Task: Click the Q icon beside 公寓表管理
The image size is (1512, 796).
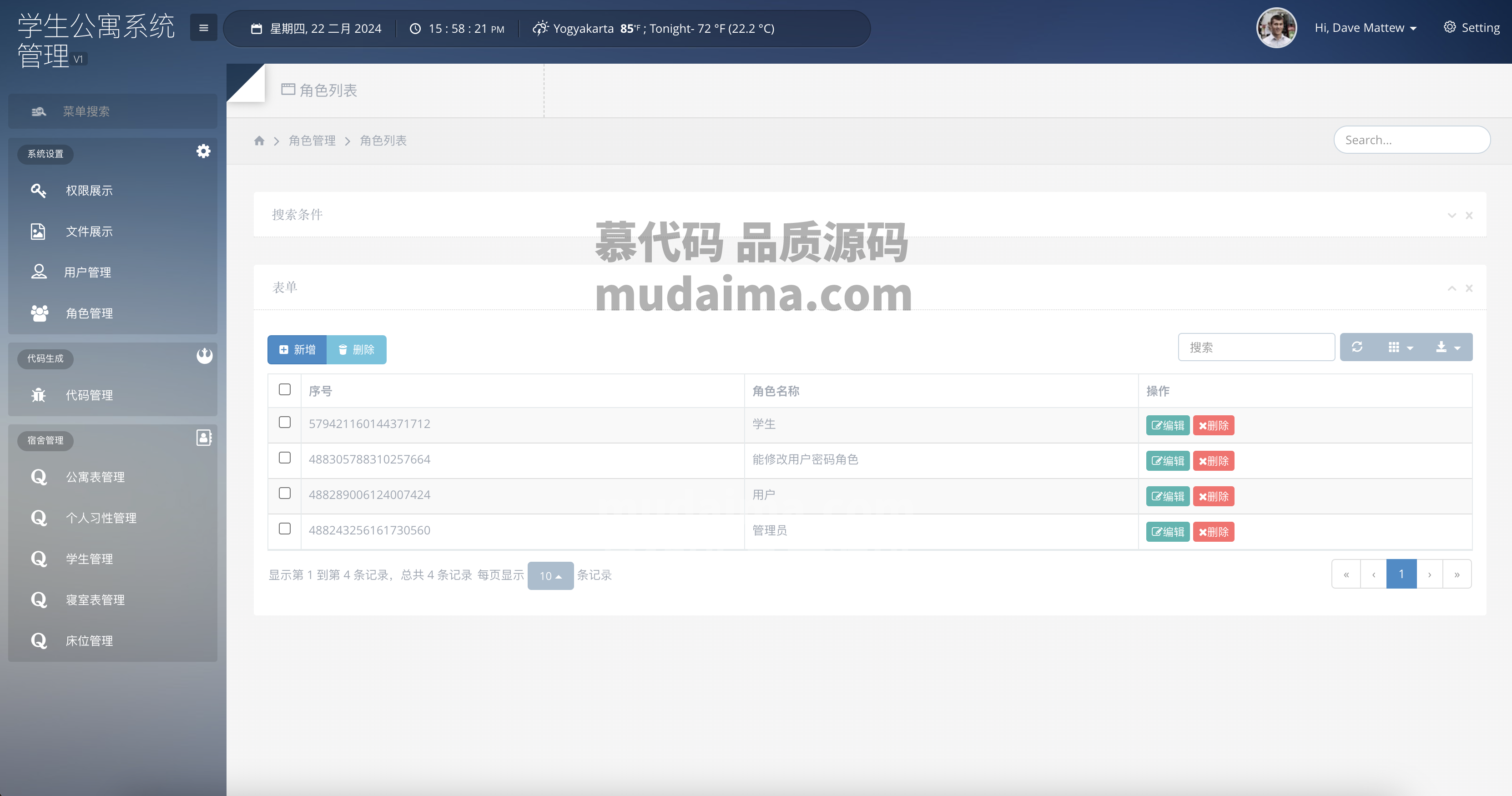Action: point(39,477)
